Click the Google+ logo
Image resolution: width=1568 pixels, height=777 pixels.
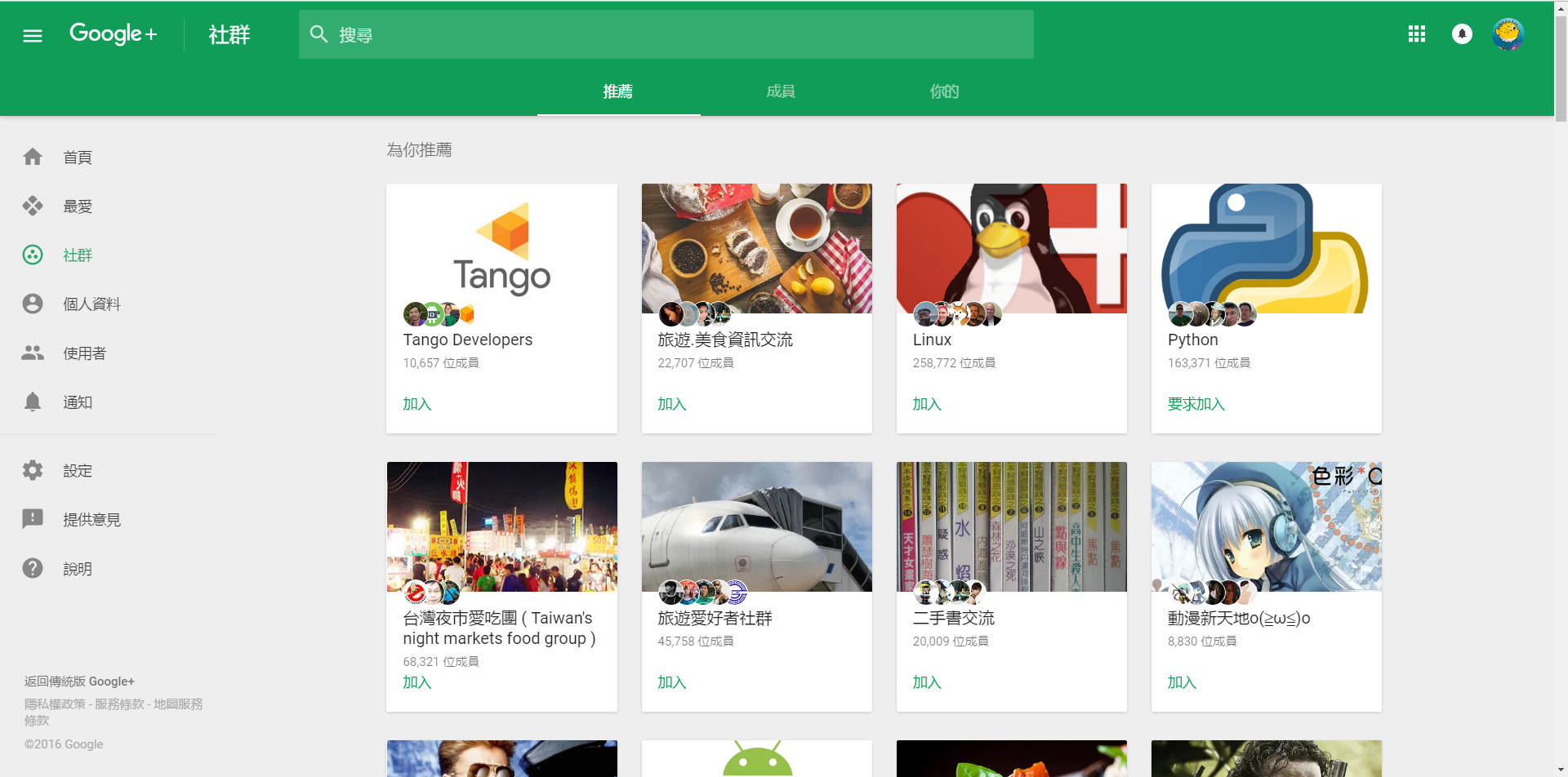coord(113,34)
